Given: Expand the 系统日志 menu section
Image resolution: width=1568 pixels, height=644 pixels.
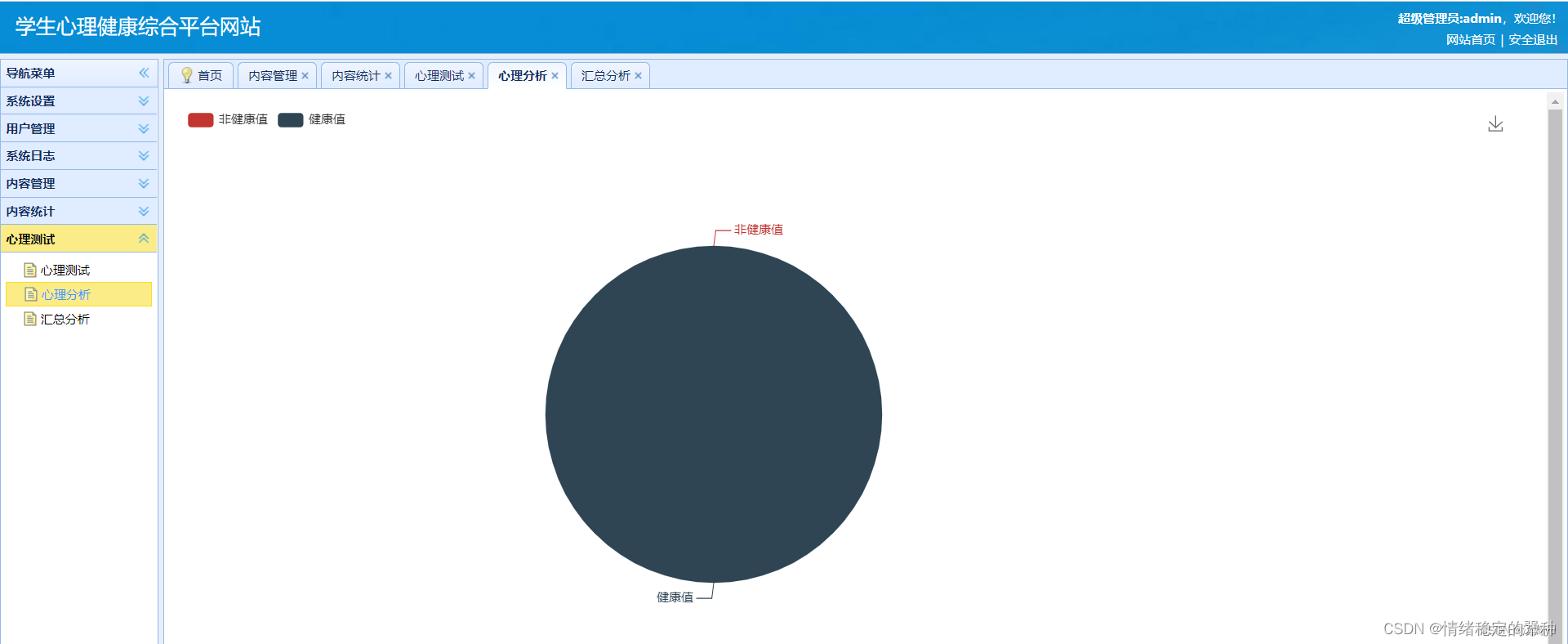Looking at the screenshot, I should (x=144, y=155).
